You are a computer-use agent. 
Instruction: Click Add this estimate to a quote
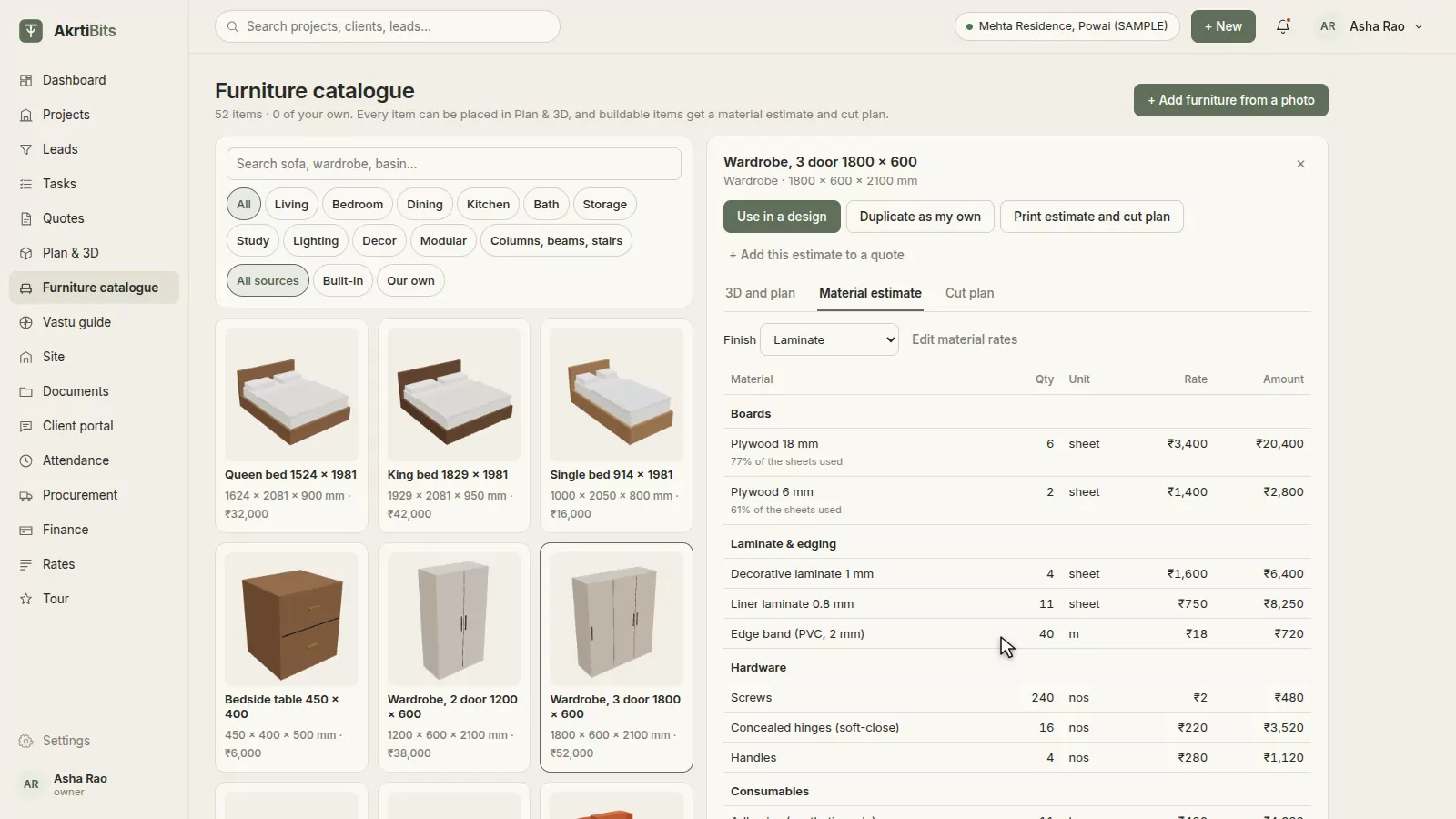816,255
